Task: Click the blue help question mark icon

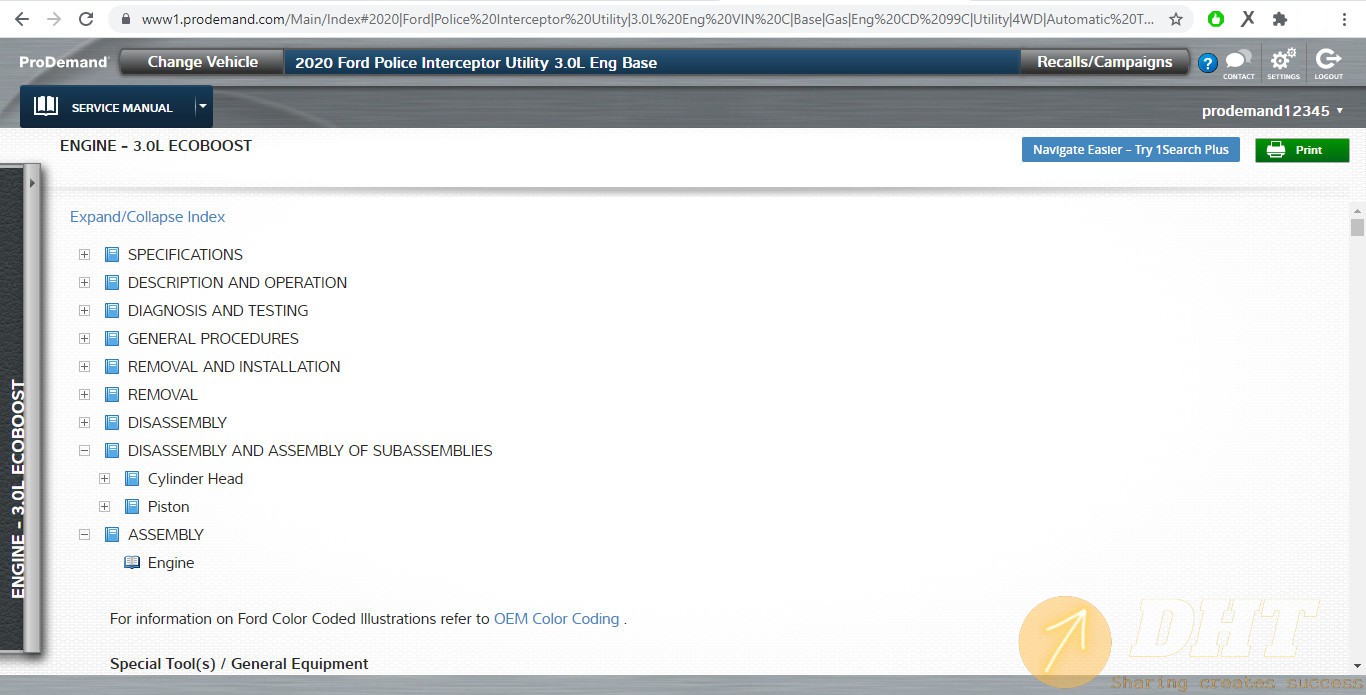Action: pyautogui.click(x=1207, y=63)
